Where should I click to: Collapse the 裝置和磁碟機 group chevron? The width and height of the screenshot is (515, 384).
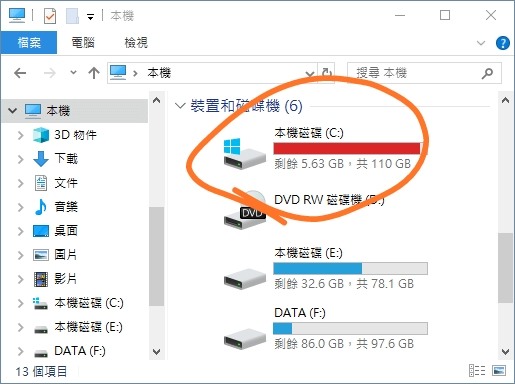(180, 106)
